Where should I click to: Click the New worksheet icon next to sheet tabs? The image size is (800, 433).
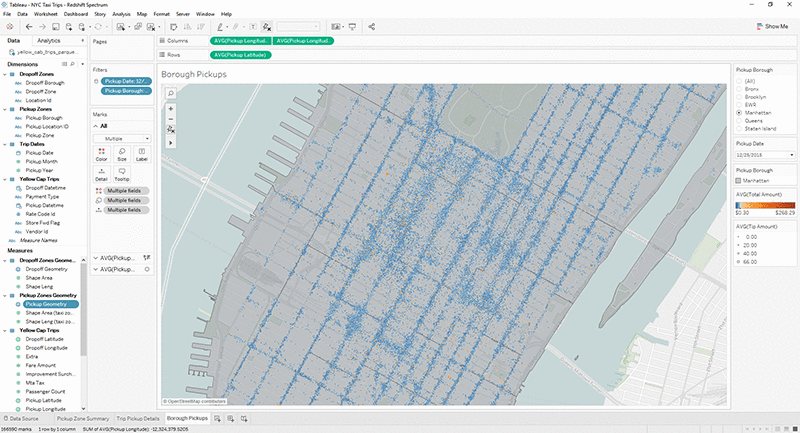(217, 418)
